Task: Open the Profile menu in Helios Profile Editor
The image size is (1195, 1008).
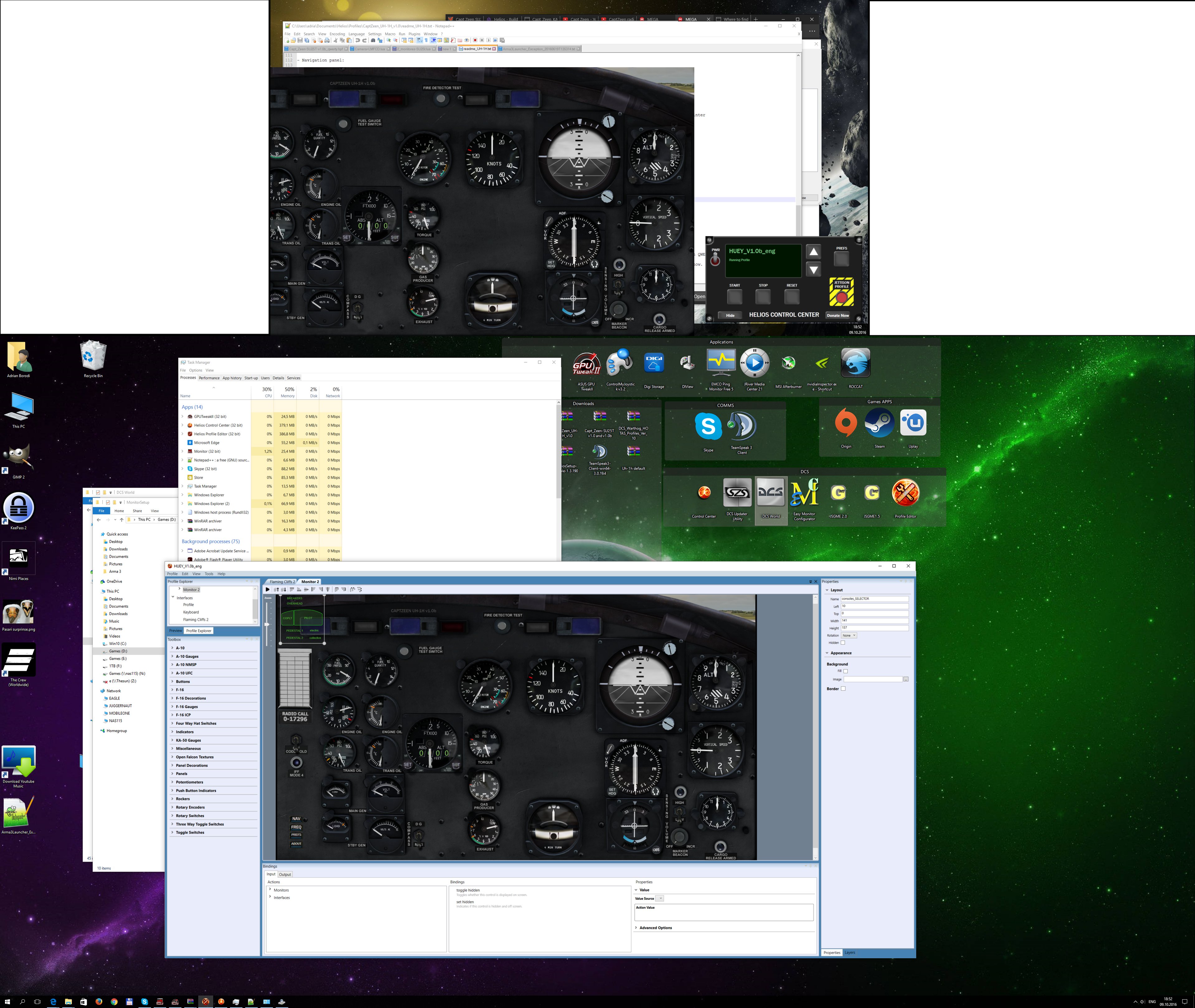Action: (x=172, y=574)
